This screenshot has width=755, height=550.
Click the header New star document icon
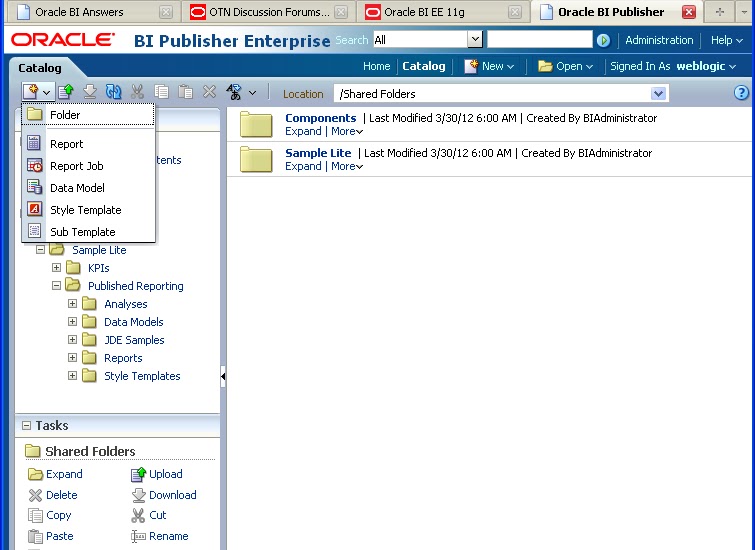click(471, 66)
